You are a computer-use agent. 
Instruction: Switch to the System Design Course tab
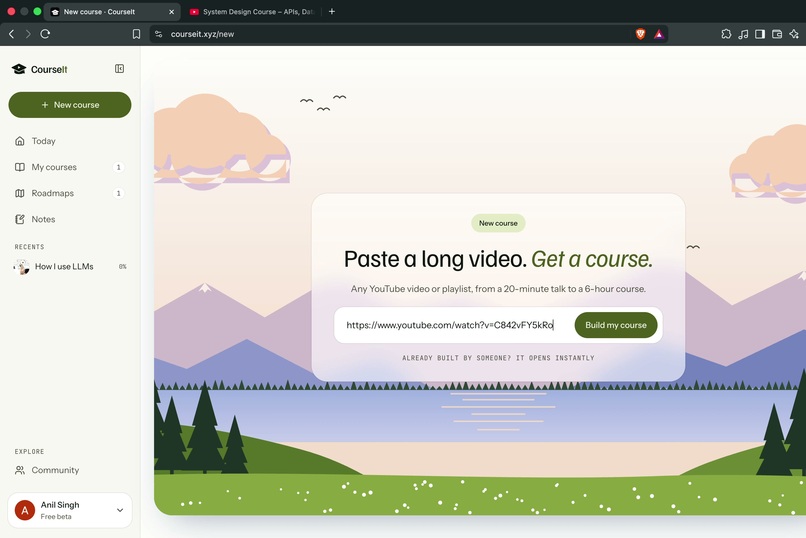pos(251,12)
